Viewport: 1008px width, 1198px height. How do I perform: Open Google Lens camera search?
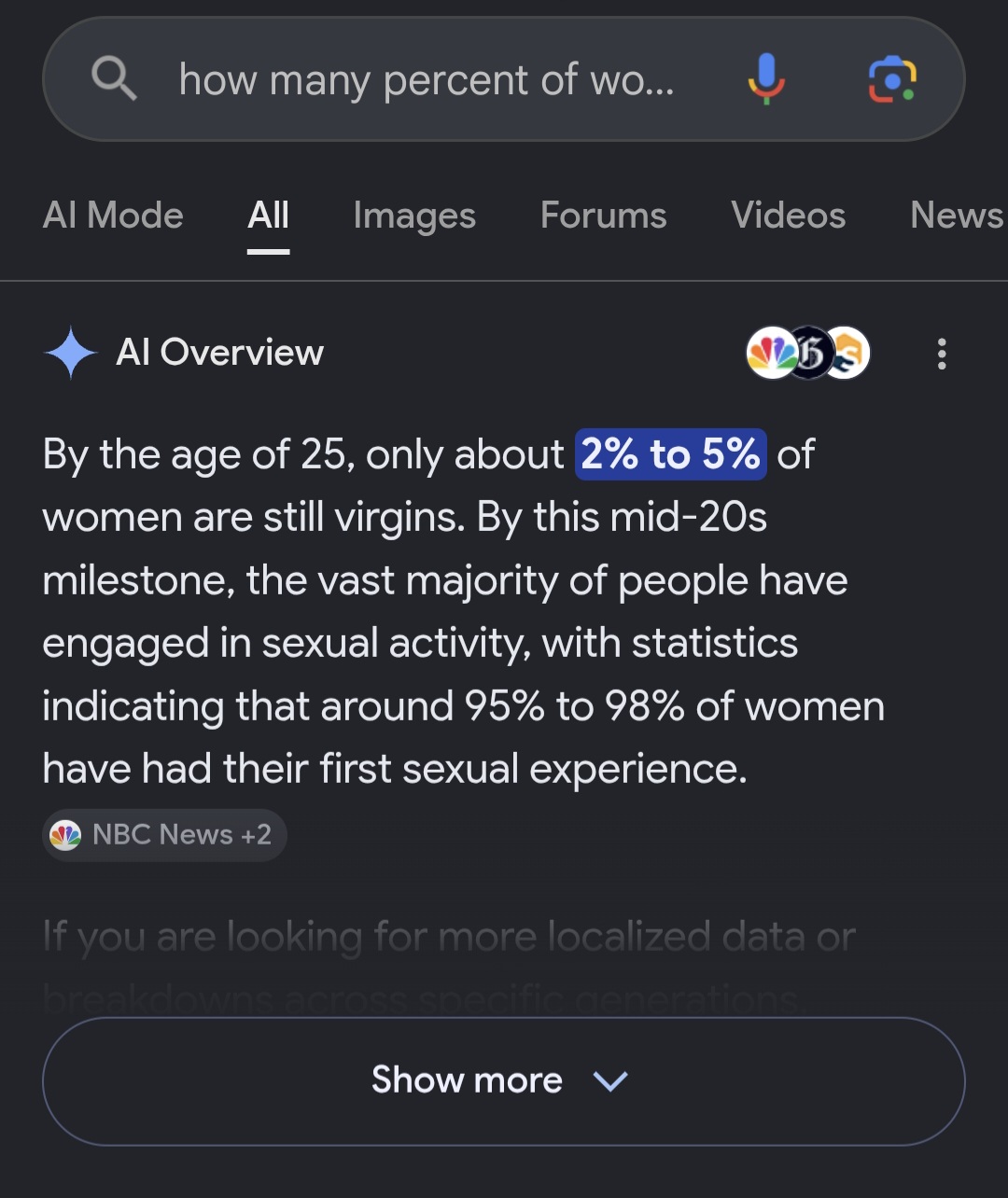(892, 79)
